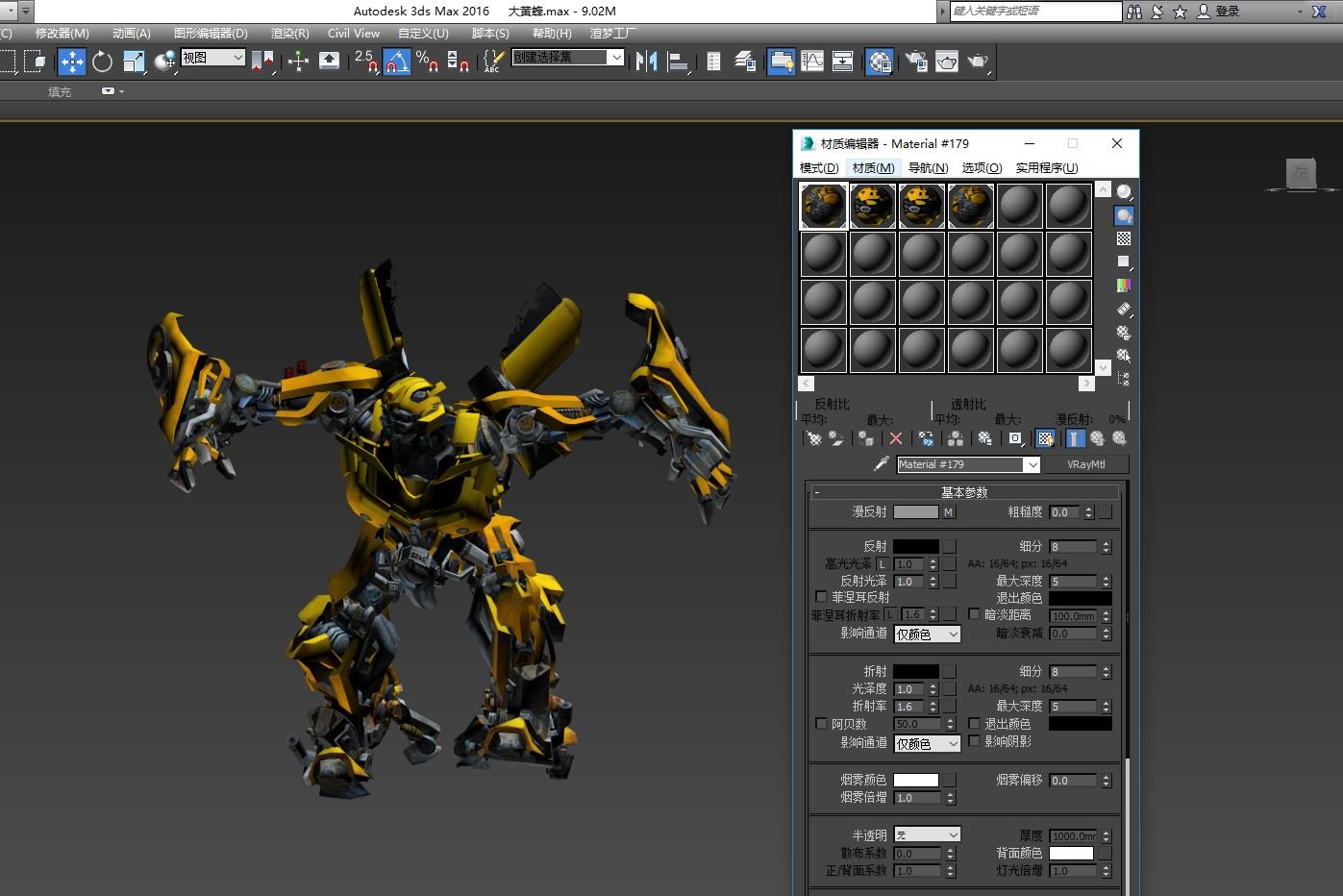Enable the 影响阴影 checkbox
Screen dimensions: 1343x896
pos(975,741)
